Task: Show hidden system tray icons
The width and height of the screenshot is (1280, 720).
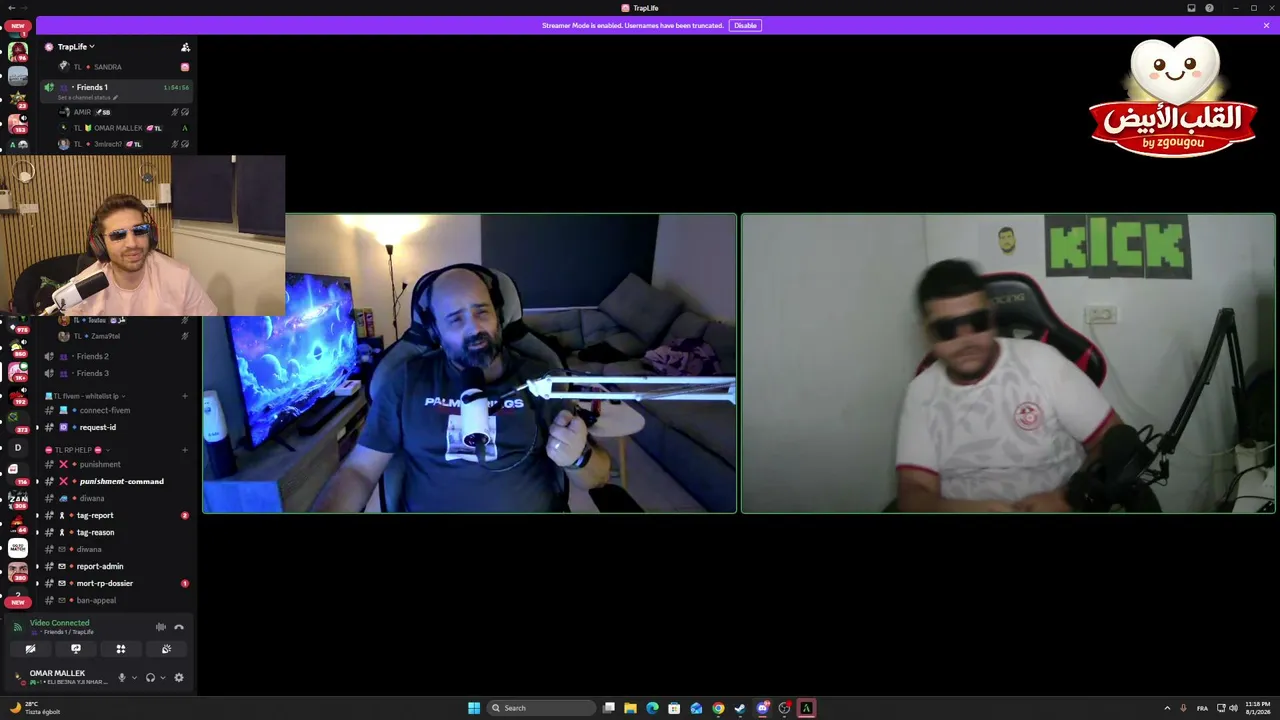Action: click(1167, 708)
